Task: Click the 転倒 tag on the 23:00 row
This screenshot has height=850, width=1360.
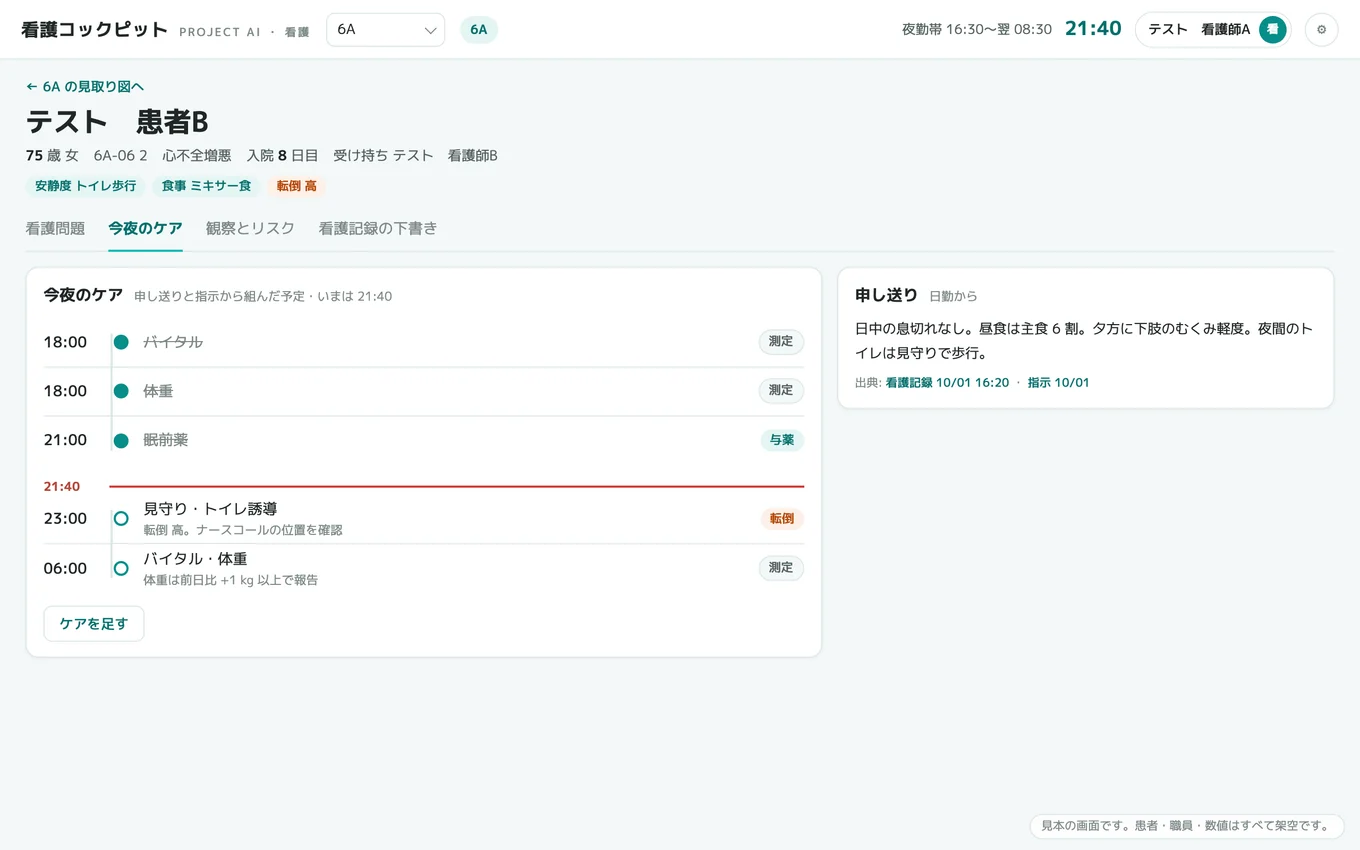Action: coord(781,519)
